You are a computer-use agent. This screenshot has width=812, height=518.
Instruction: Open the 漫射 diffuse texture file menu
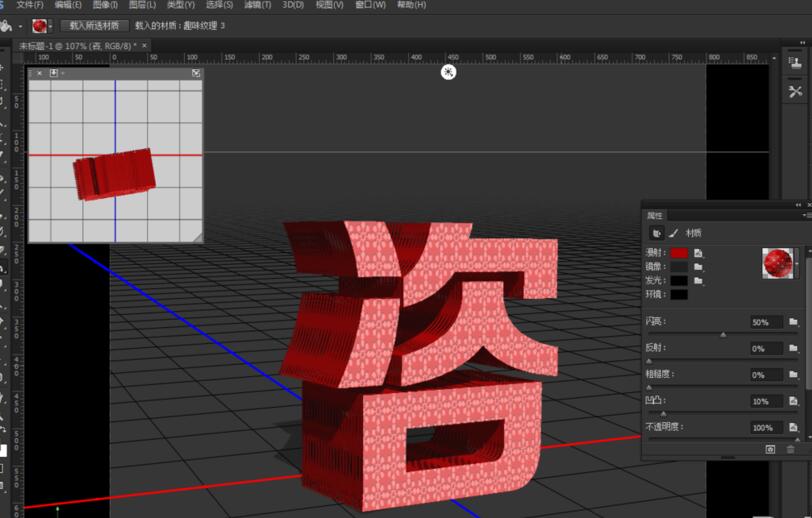click(x=699, y=253)
